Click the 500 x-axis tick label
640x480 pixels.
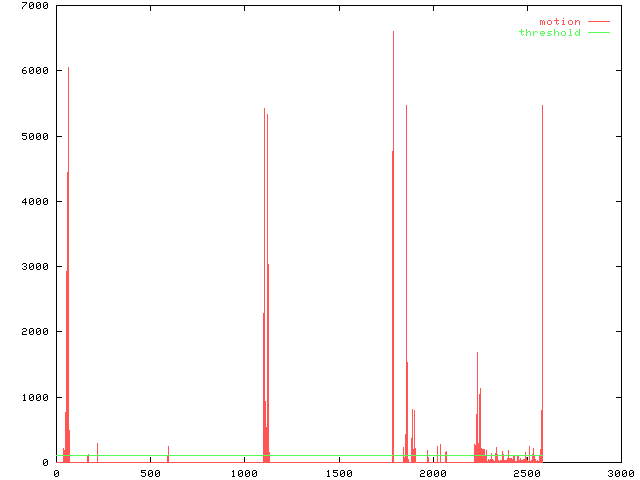pos(150,472)
